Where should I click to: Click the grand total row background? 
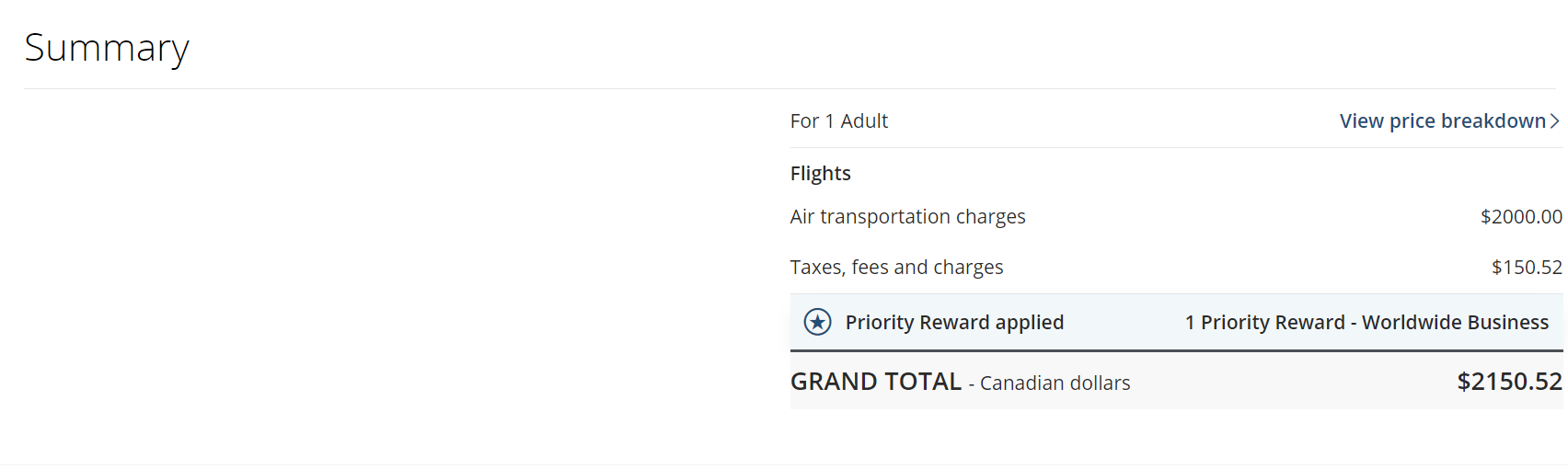1176,381
